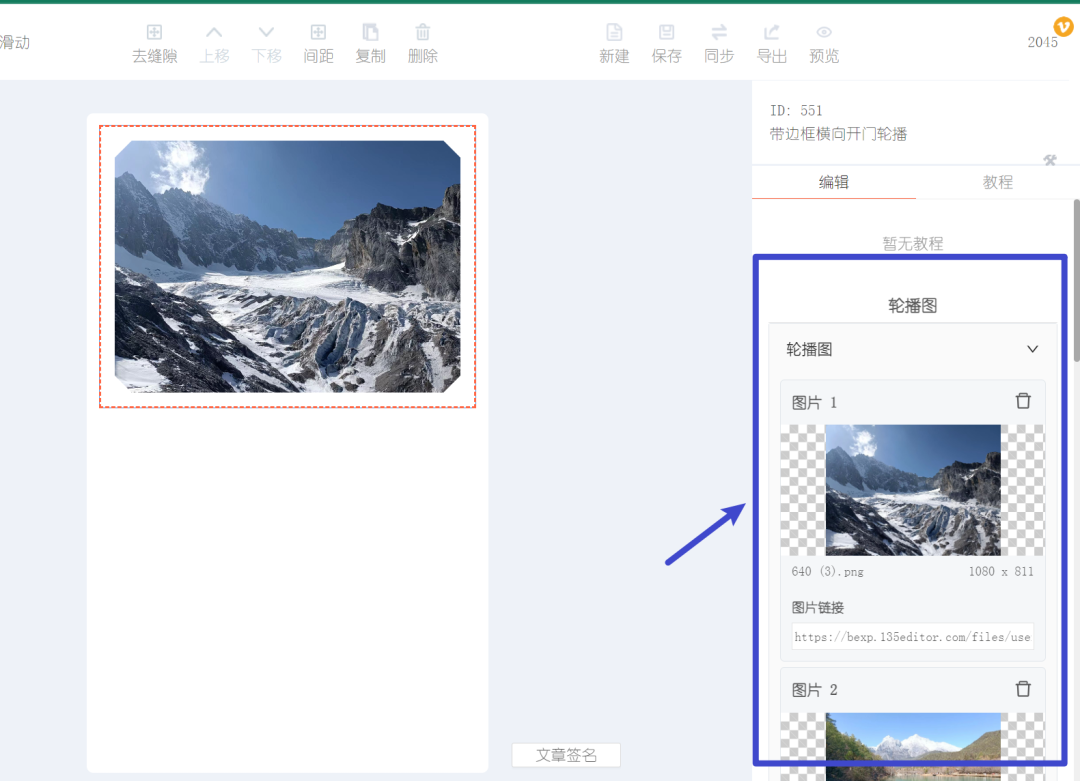
Task: Export the article with 导出
Action: coord(771,44)
